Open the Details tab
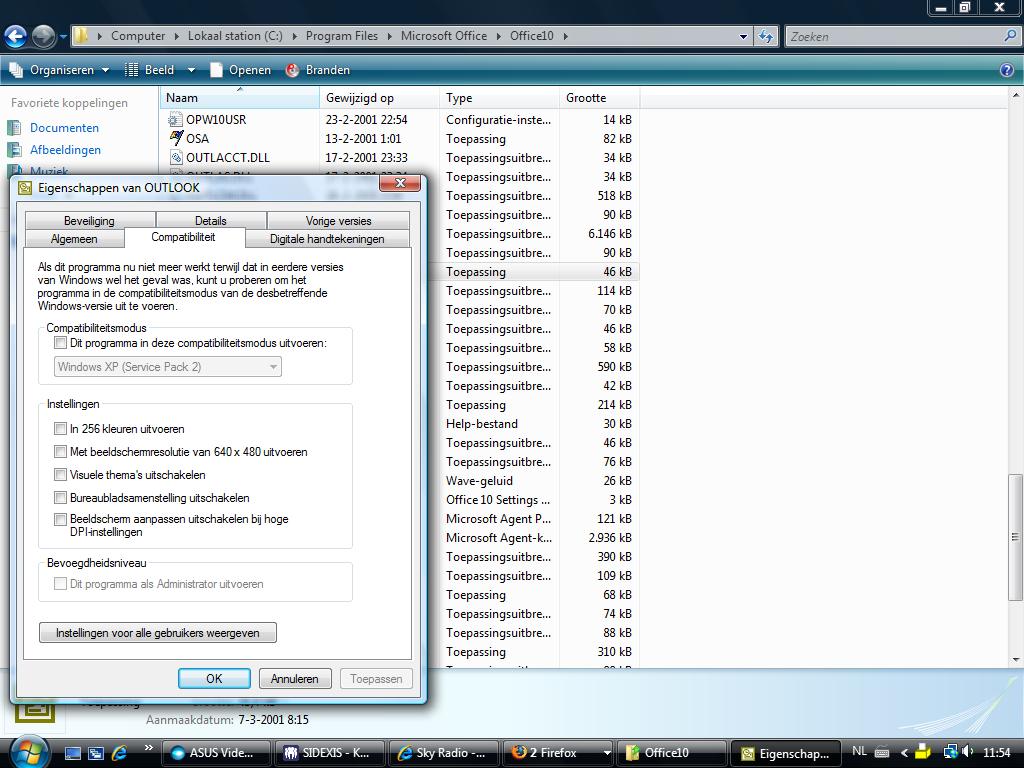 pyautogui.click(x=210, y=221)
